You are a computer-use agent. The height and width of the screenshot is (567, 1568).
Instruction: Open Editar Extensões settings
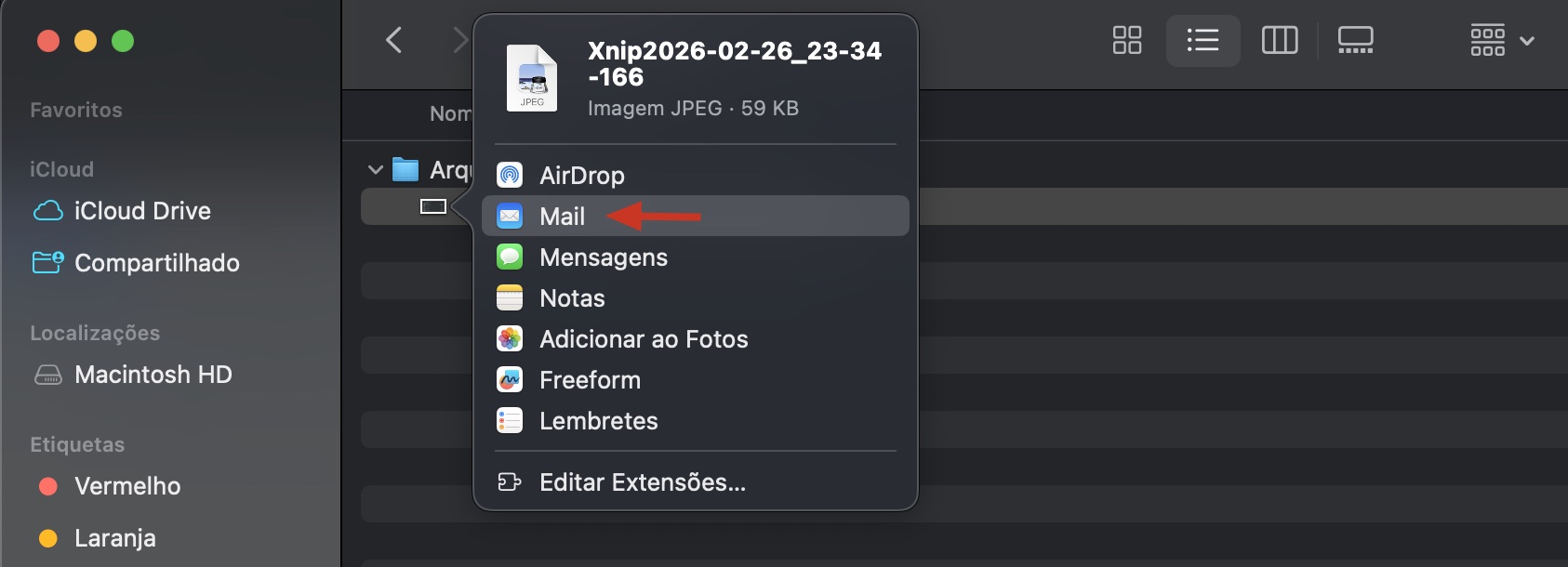click(641, 482)
